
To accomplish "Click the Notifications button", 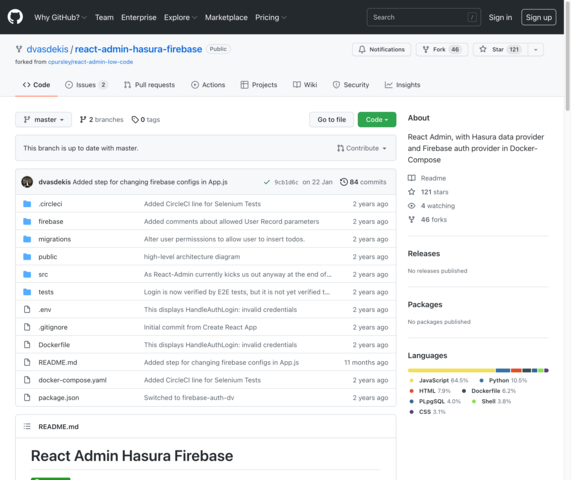I will [x=381, y=50].
